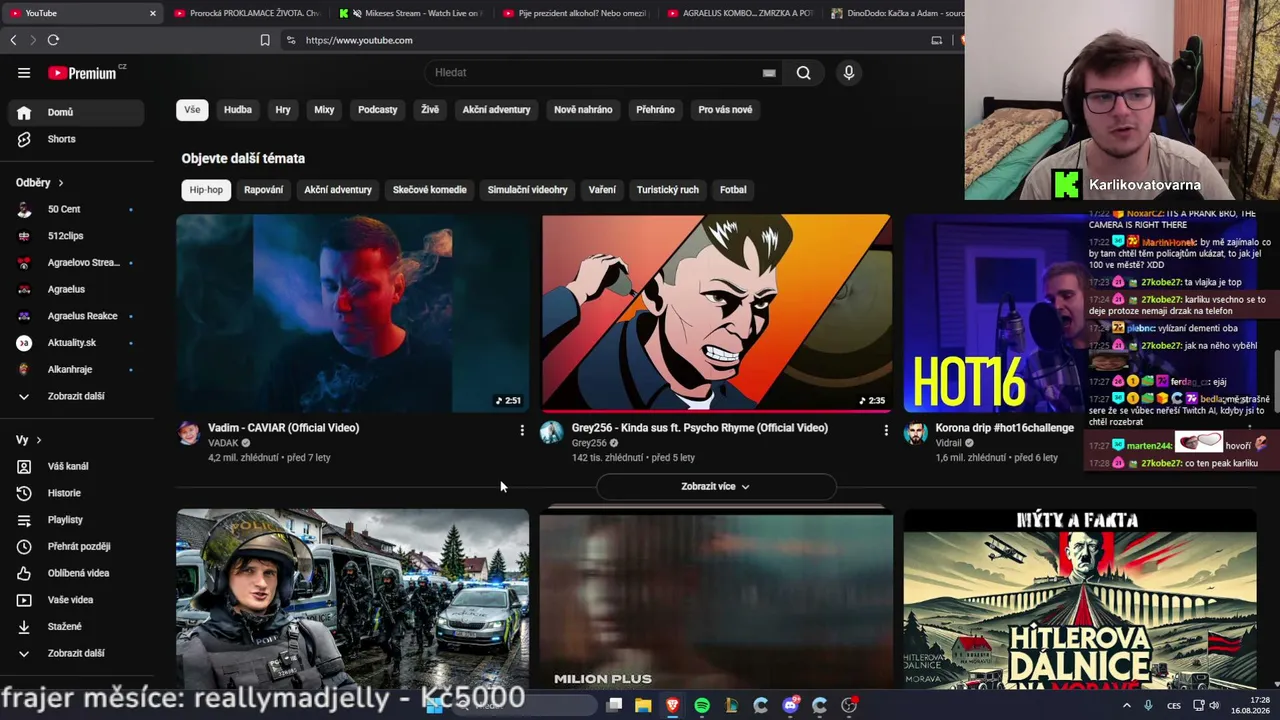Select the Nově nahráno filter chip
This screenshot has width=1280, height=720.
point(583,110)
